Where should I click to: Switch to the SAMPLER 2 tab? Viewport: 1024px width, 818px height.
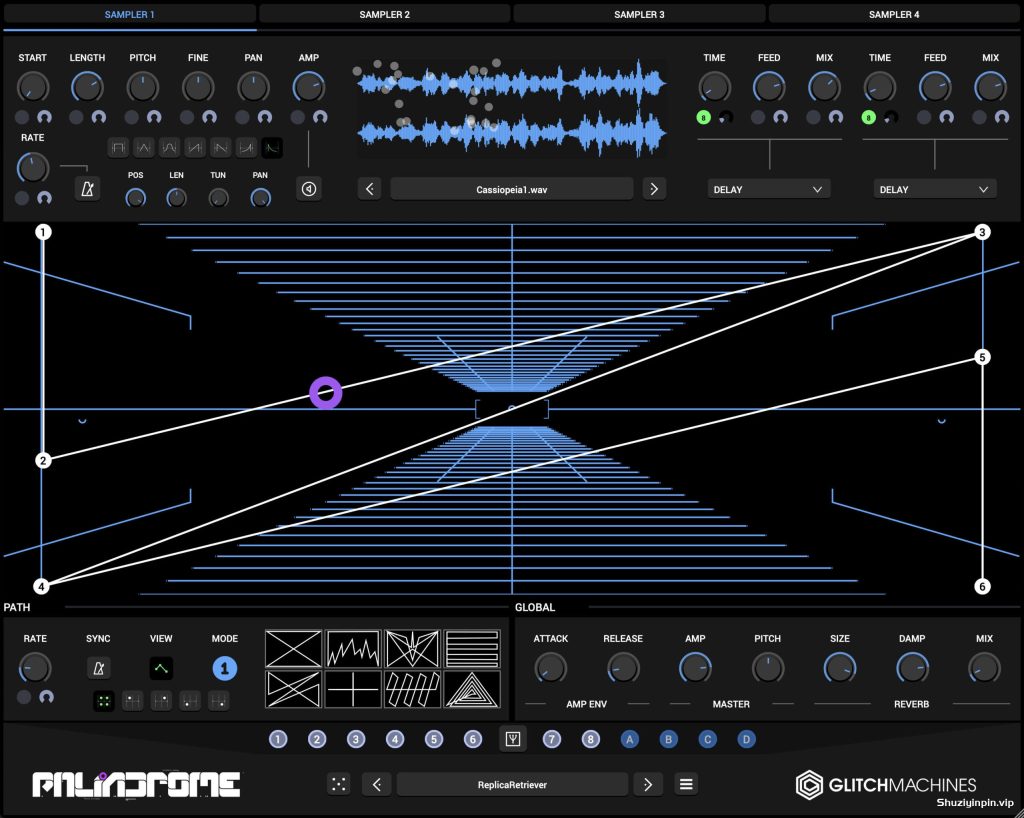pyautogui.click(x=385, y=14)
